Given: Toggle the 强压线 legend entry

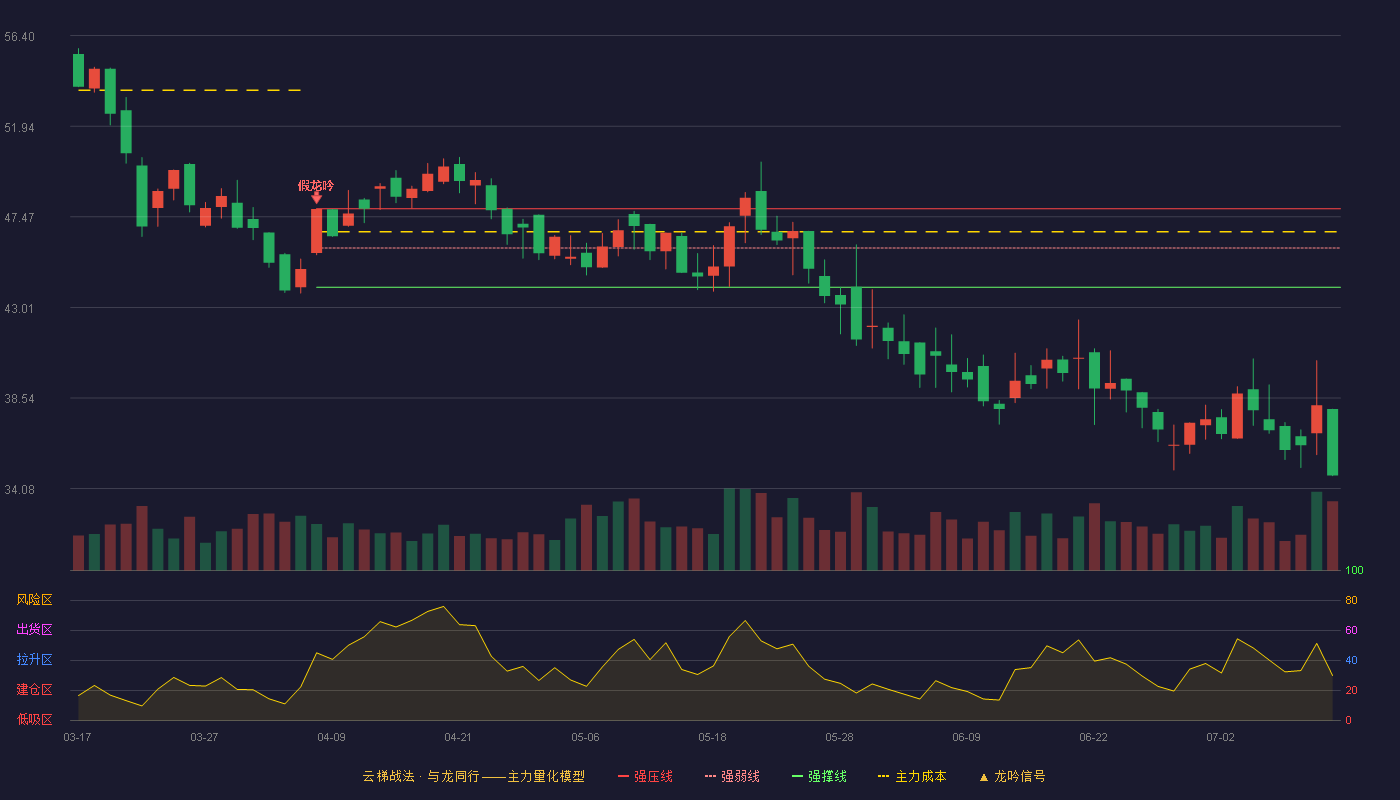Looking at the screenshot, I should (x=645, y=776).
